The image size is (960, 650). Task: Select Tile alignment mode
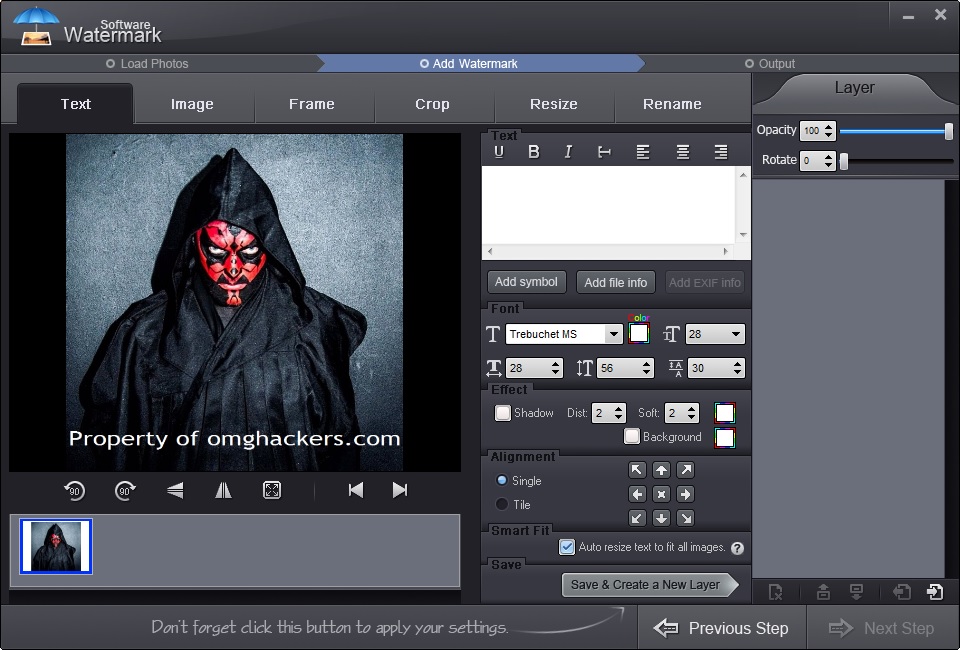point(502,504)
